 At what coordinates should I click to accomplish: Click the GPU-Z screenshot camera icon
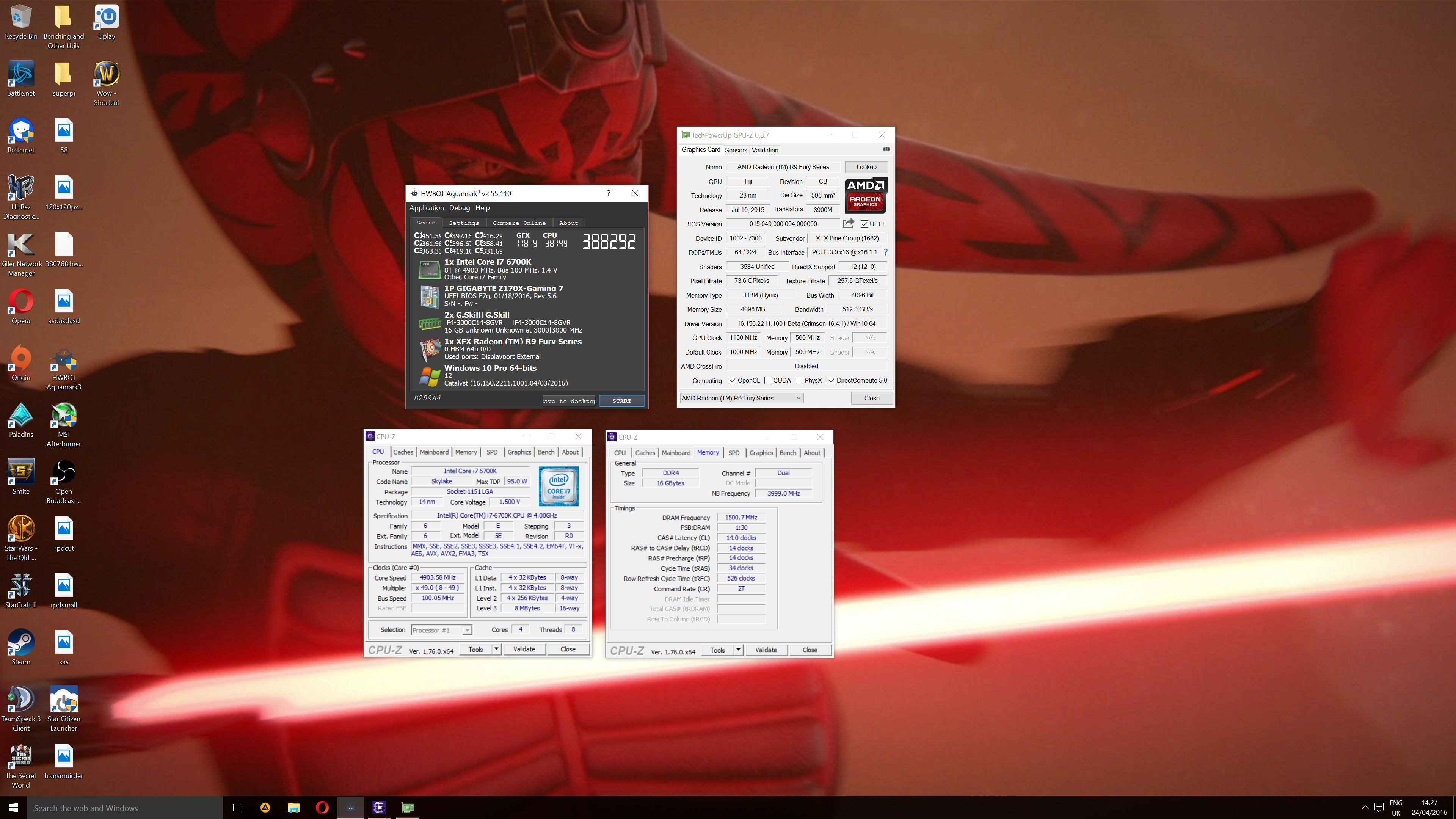tap(886, 149)
